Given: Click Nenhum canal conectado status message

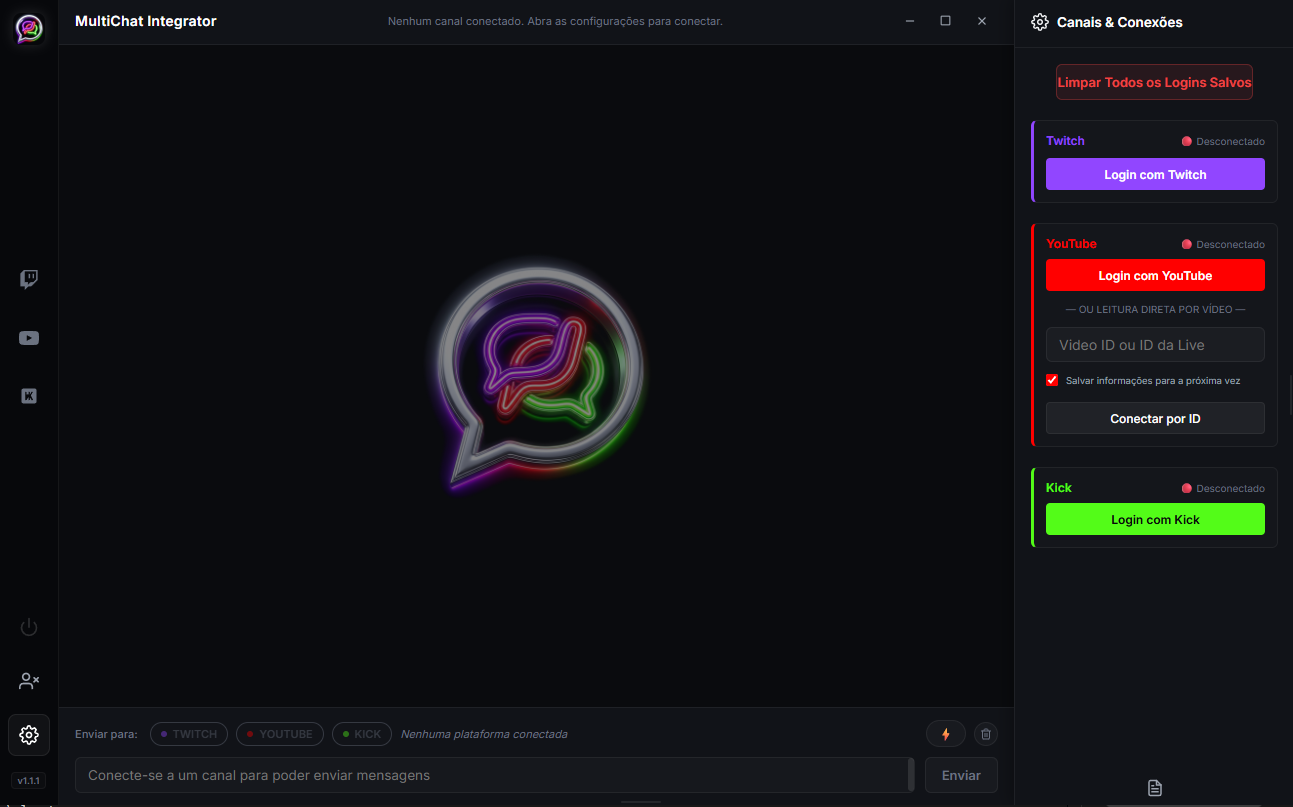Looking at the screenshot, I should tap(555, 21).
